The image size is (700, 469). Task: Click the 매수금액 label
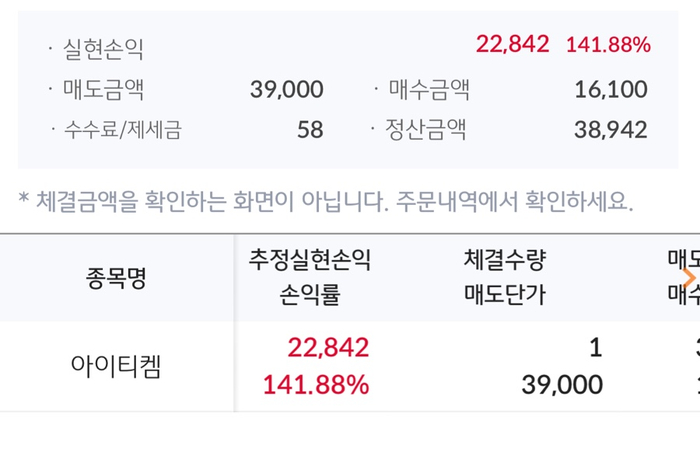point(430,89)
